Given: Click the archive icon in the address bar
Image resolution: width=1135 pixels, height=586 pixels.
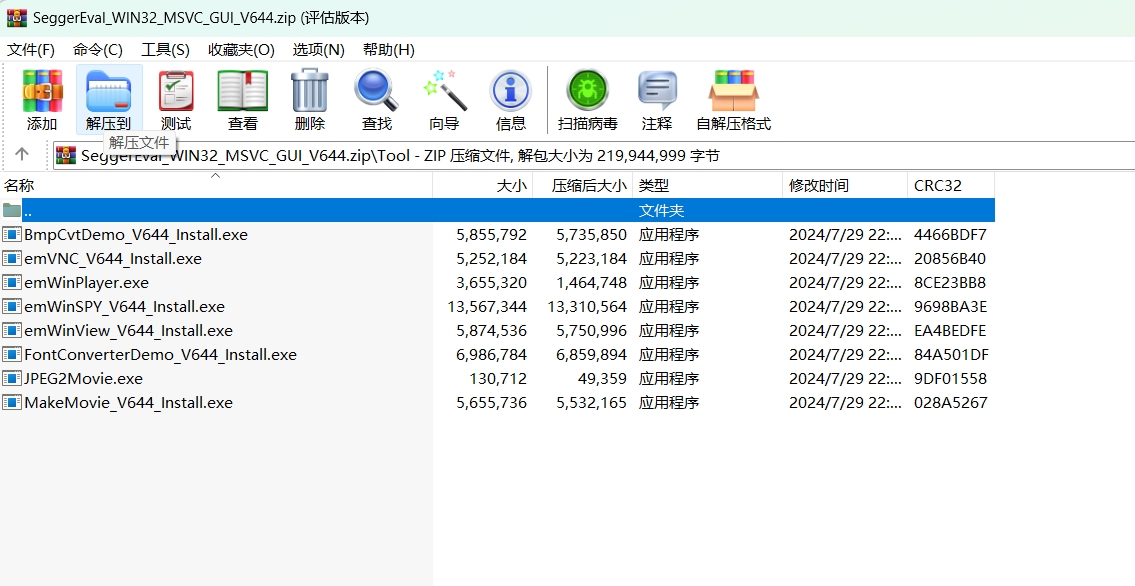Looking at the screenshot, I should pyautogui.click(x=67, y=156).
